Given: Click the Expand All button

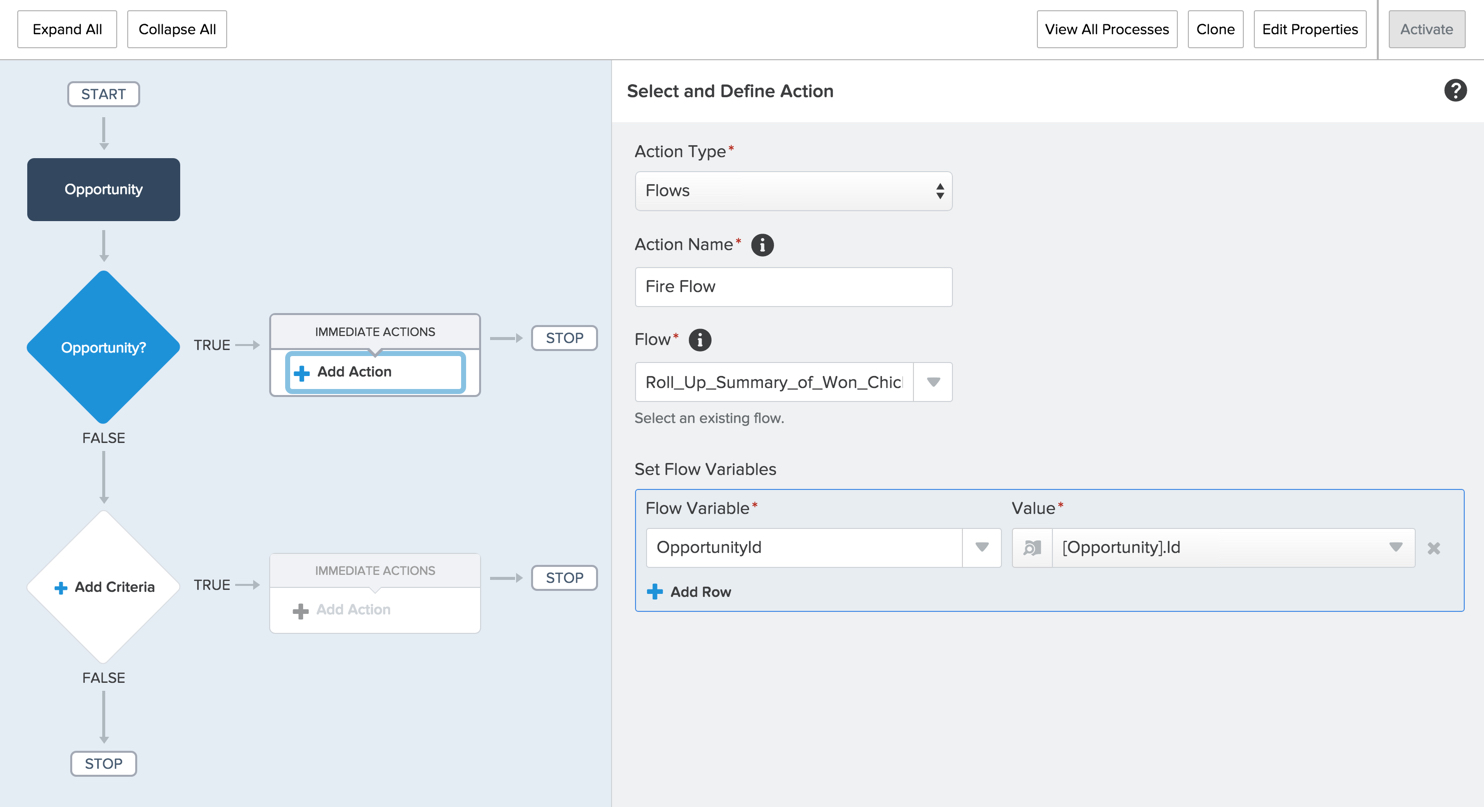Looking at the screenshot, I should pos(67,30).
